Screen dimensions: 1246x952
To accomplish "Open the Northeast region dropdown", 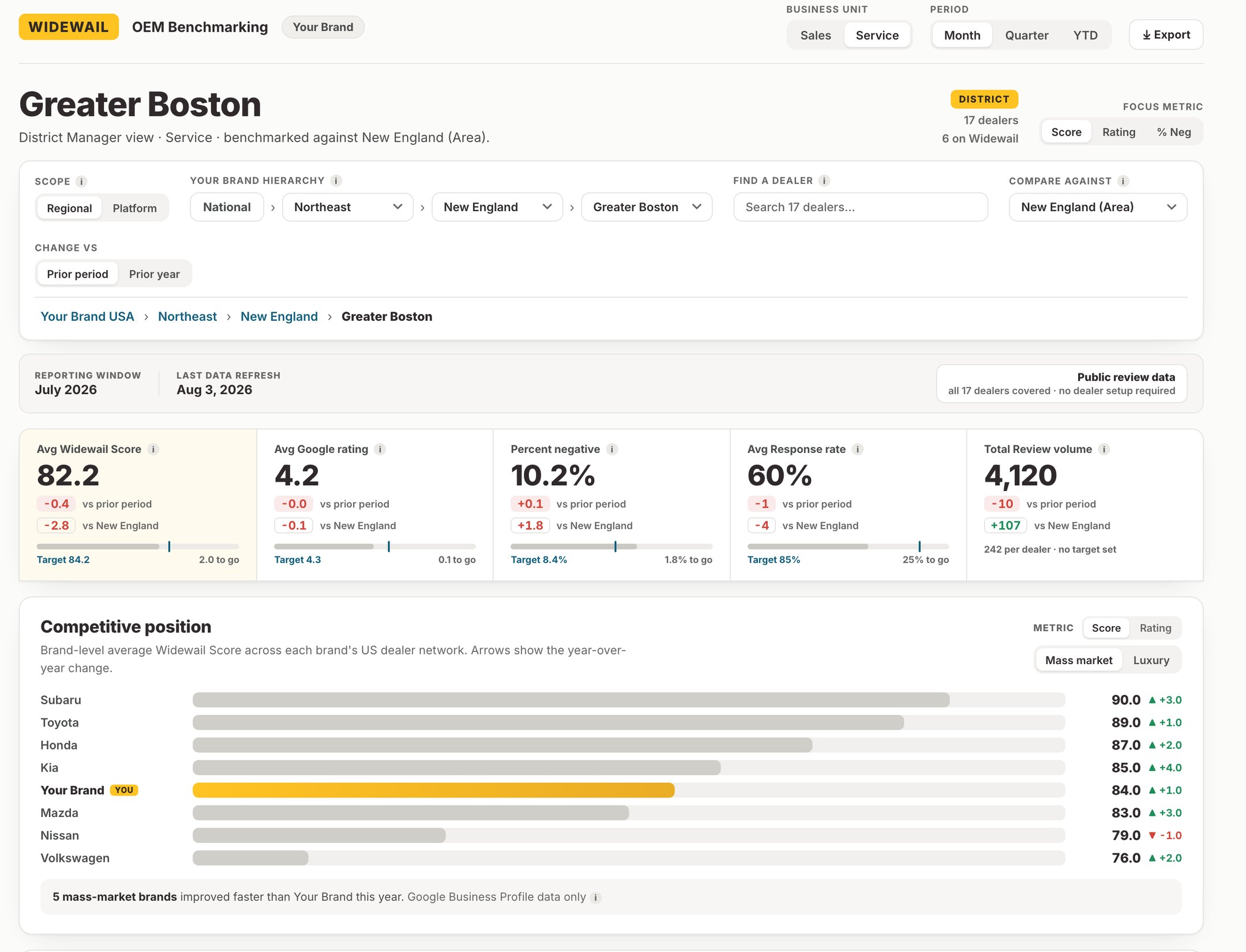I will 347,207.
